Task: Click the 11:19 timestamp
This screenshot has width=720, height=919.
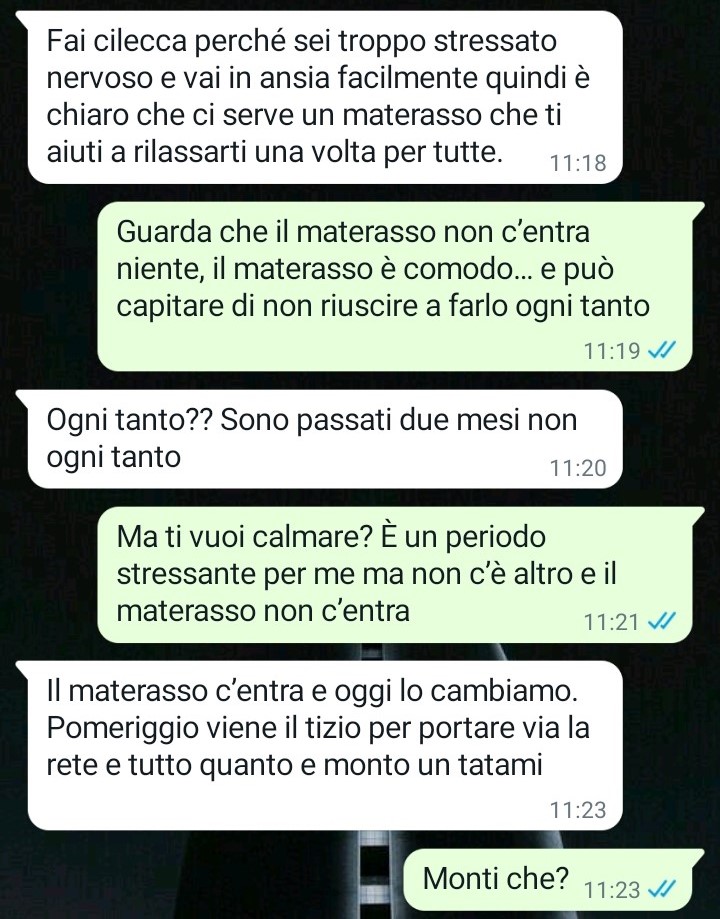Action: pos(612,350)
